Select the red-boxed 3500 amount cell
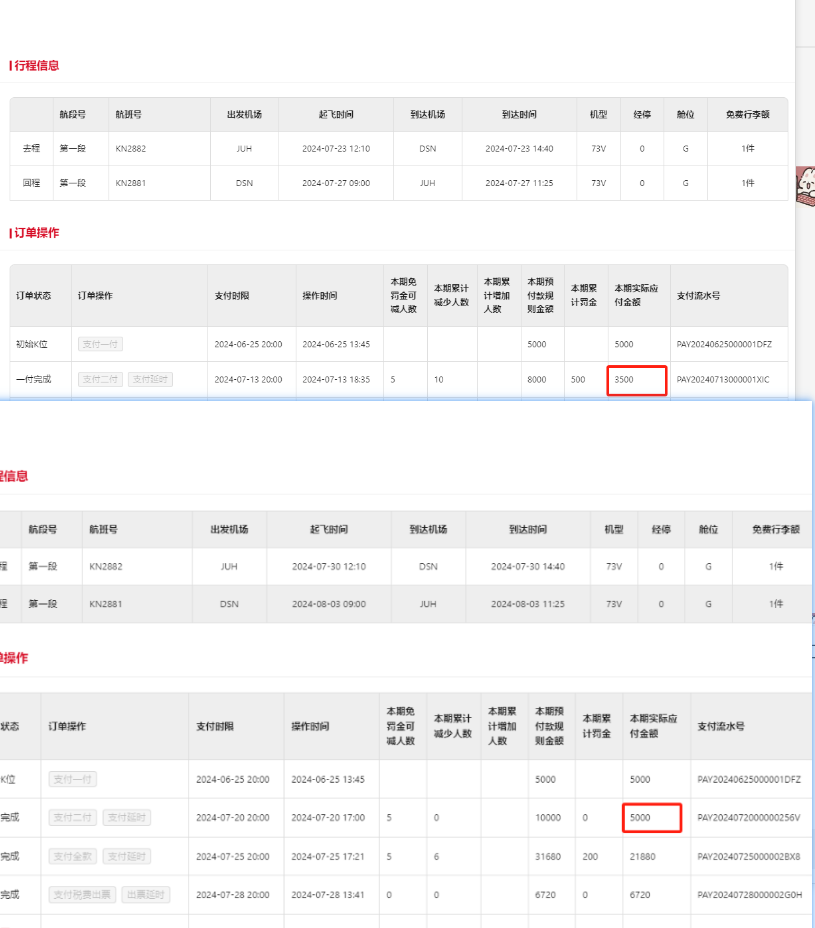The width and height of the screenshot is (815, 928). [636, 380]
